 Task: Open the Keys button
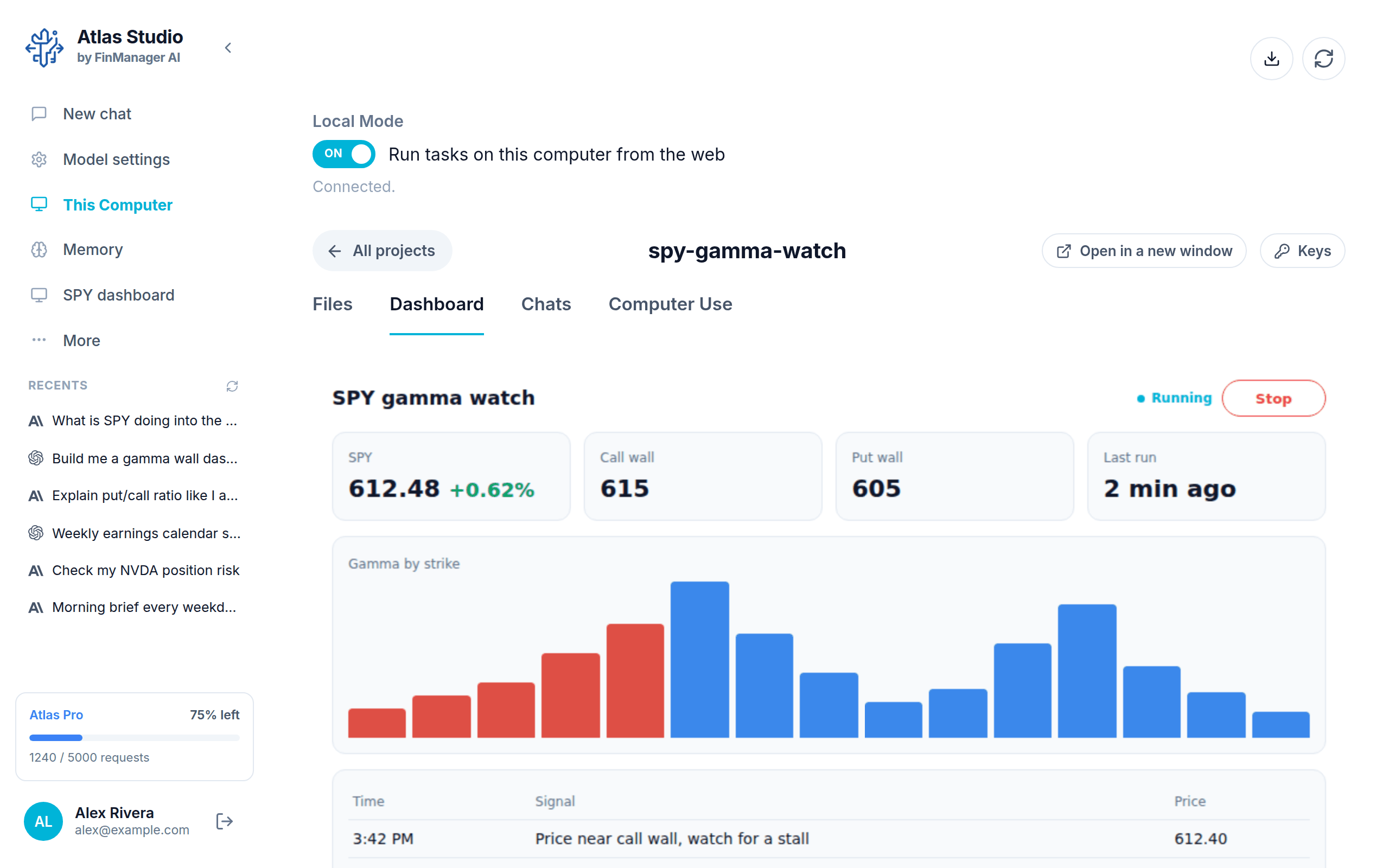pyautogui.click(x=1302, y=251)
